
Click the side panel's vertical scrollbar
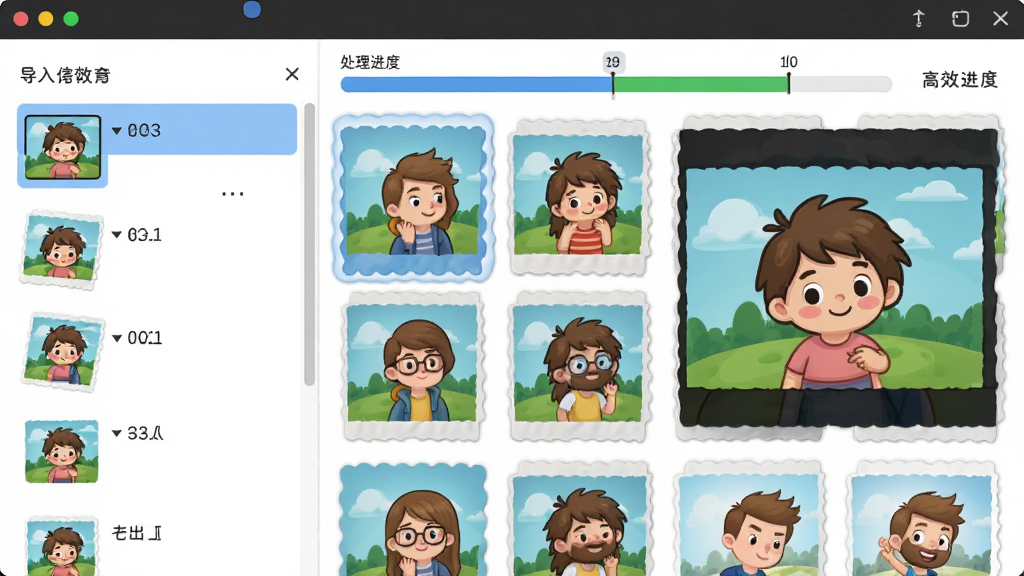click(x=310, y=244)
